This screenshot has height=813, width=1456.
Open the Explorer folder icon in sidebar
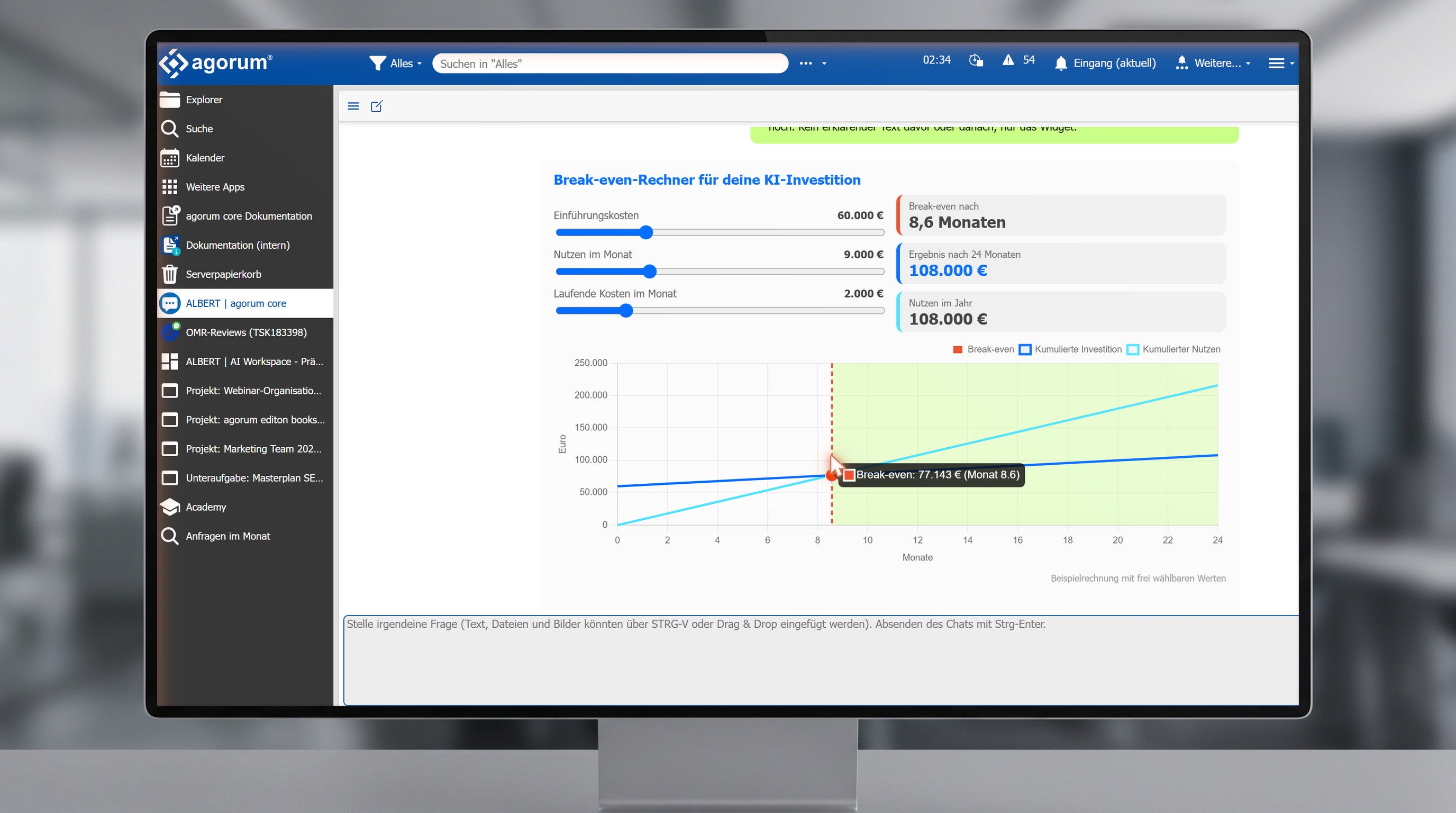click(169, 100)
